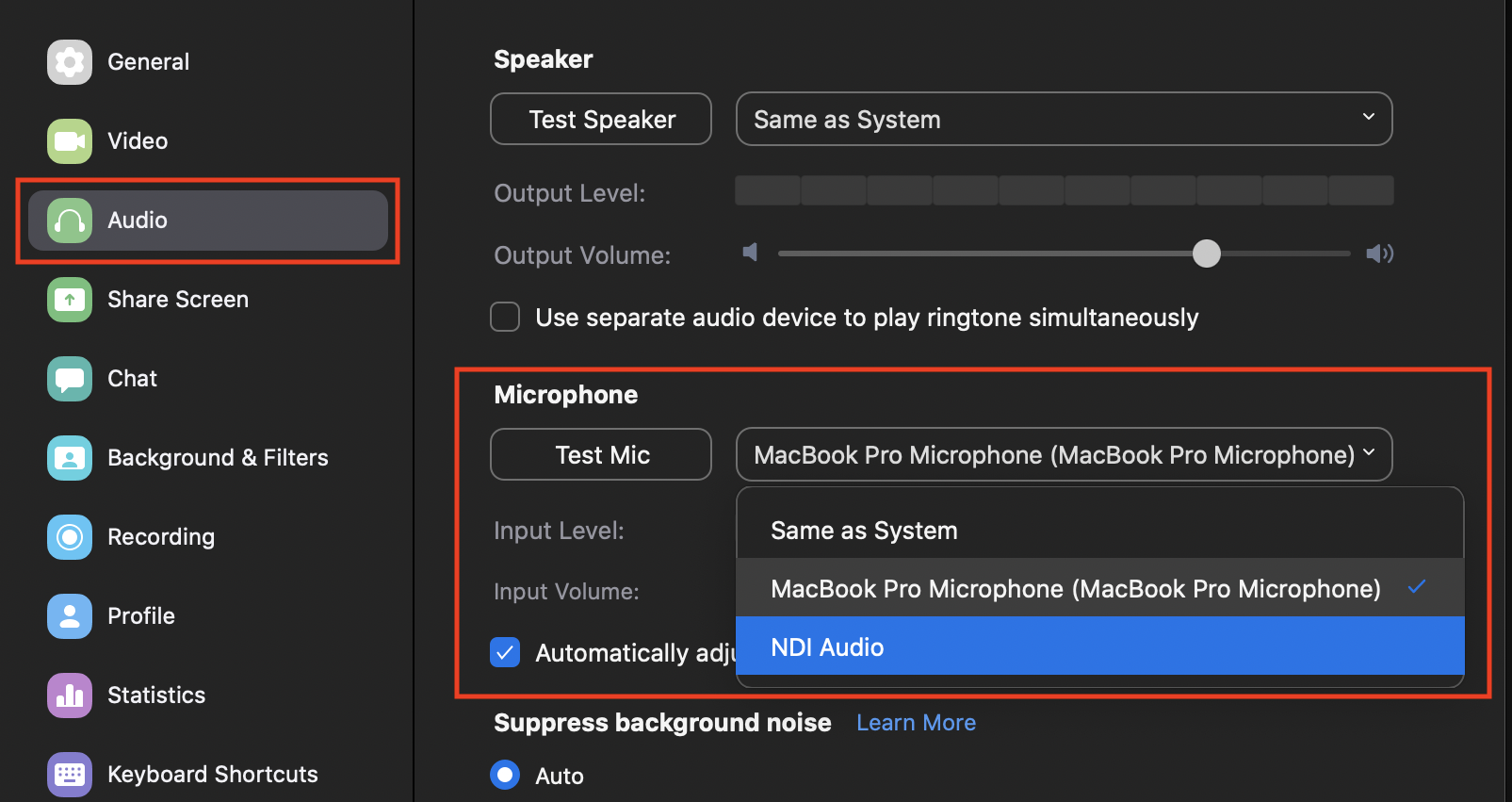Select MacBook Pro Microphone in list

1100,588
